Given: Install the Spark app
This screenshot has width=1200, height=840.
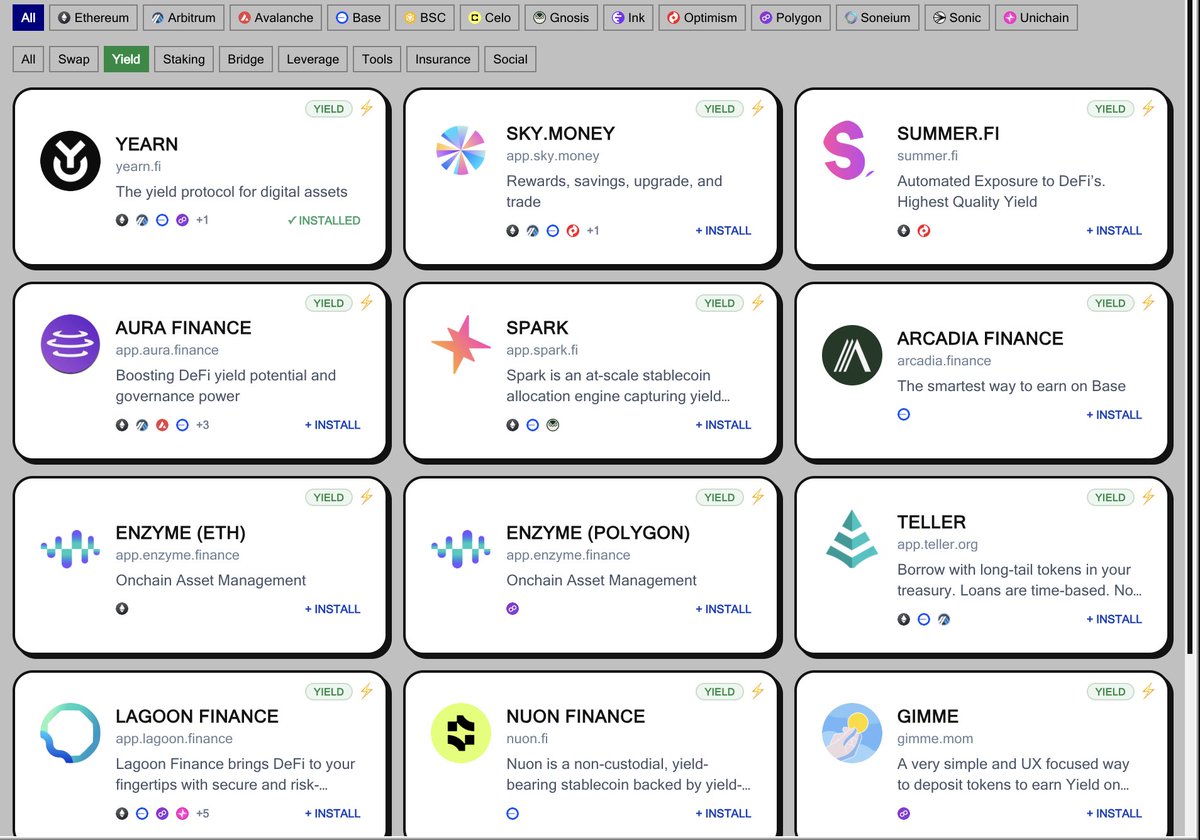Looking at the screenshot, I should tap(723, 424).
